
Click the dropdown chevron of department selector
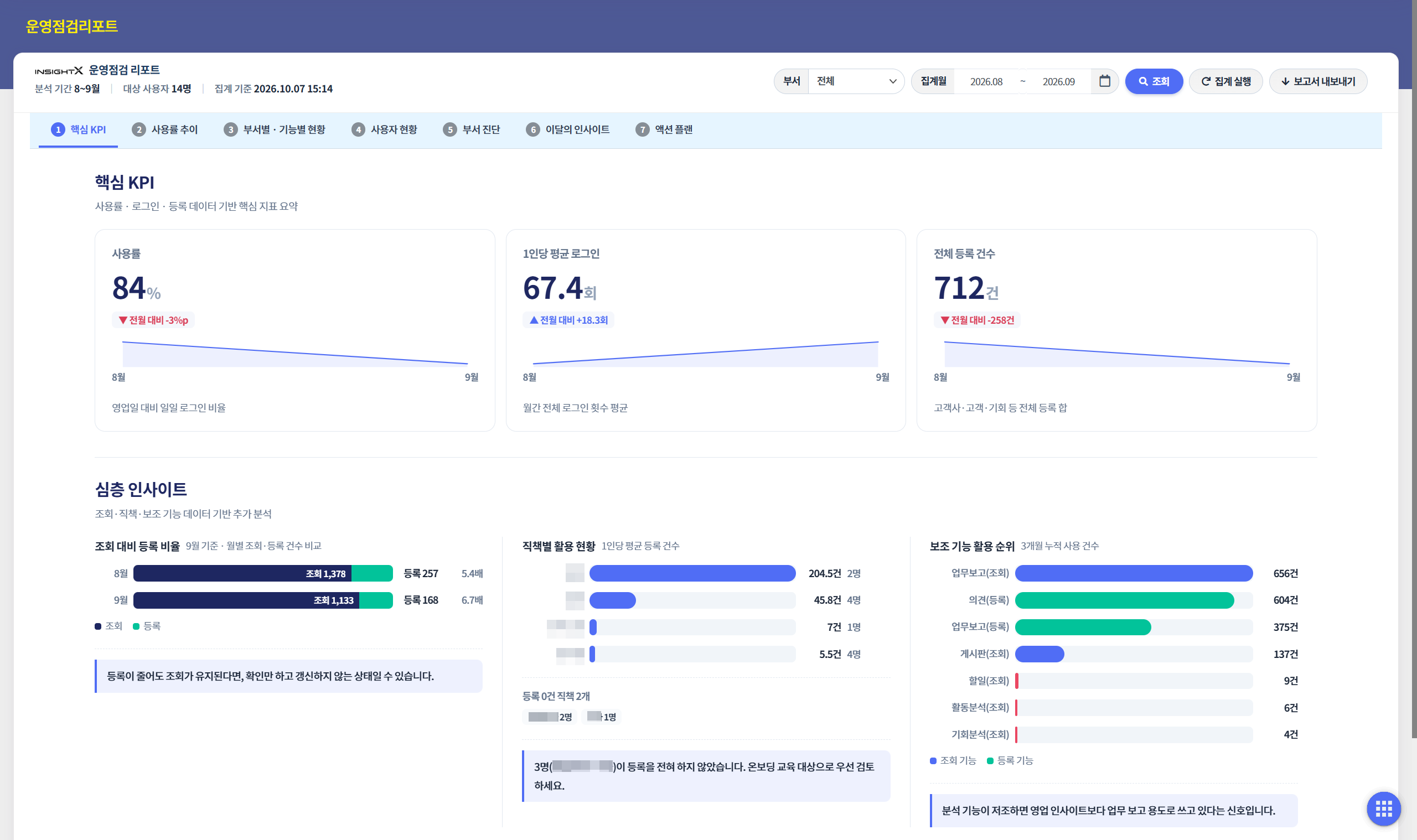point(892,81)
